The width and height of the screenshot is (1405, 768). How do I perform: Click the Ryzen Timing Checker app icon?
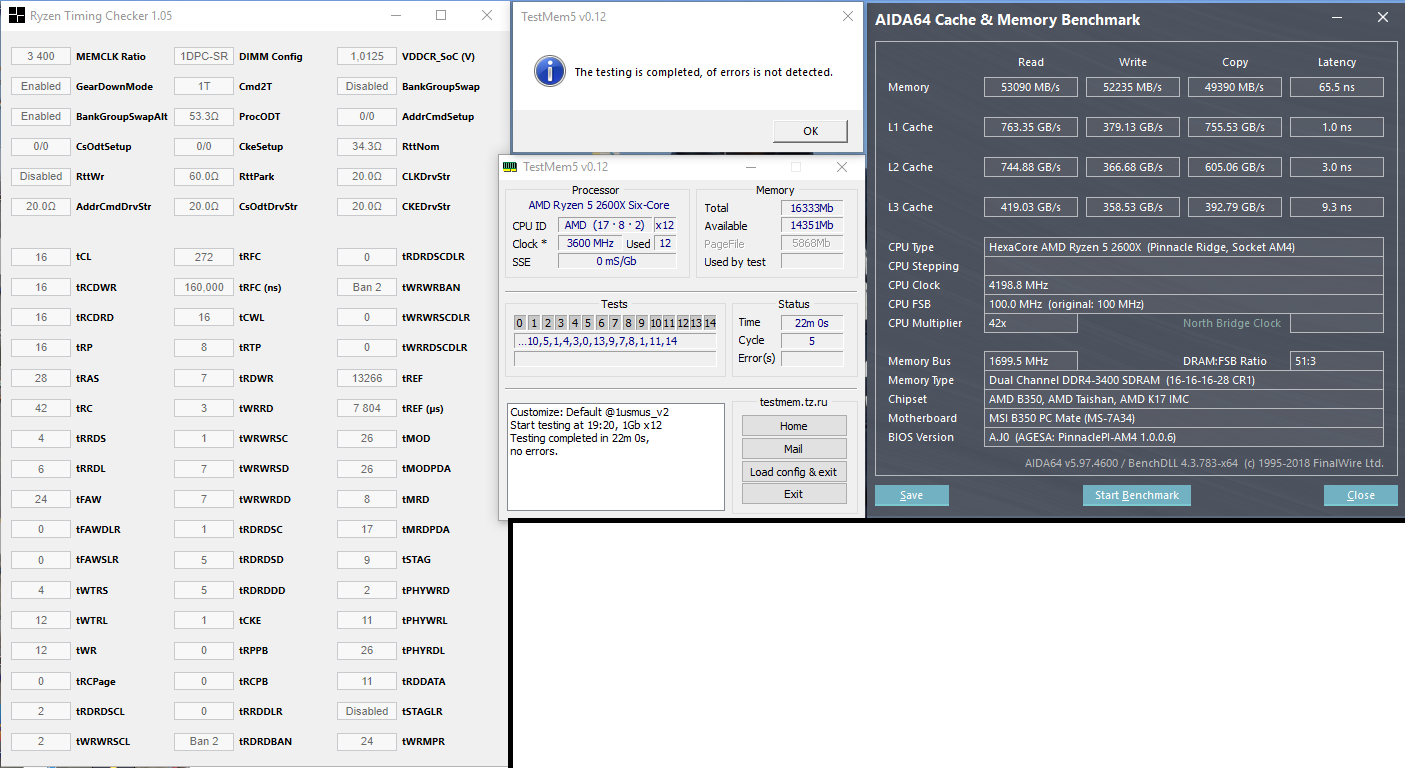coord(17,16)
